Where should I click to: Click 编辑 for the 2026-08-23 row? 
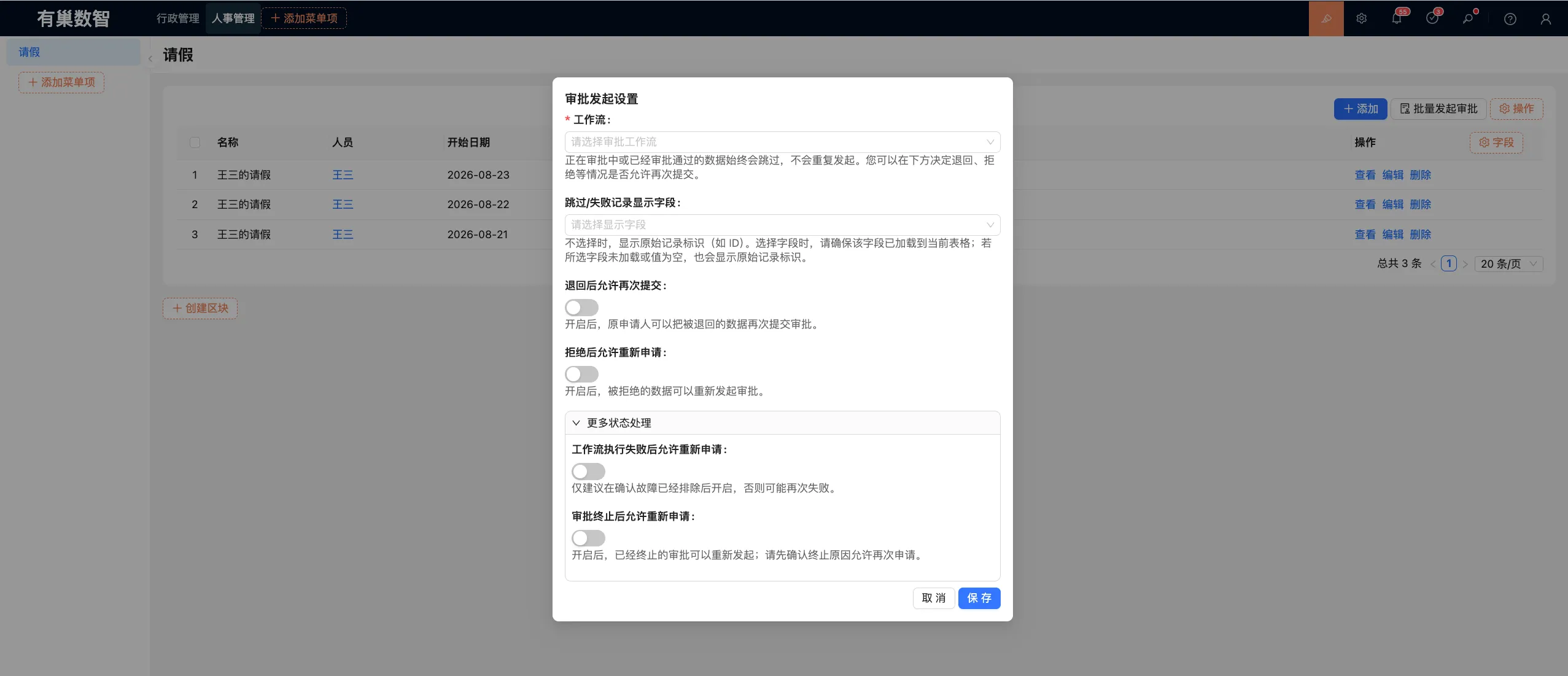click(1393, 175)
